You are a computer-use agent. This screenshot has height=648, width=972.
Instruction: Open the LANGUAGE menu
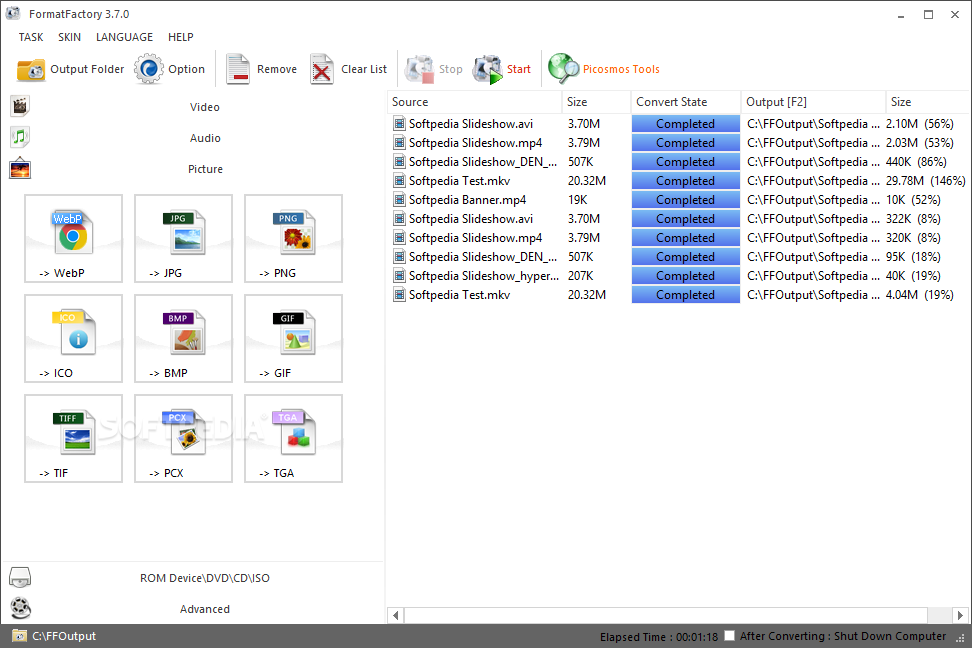124,37
